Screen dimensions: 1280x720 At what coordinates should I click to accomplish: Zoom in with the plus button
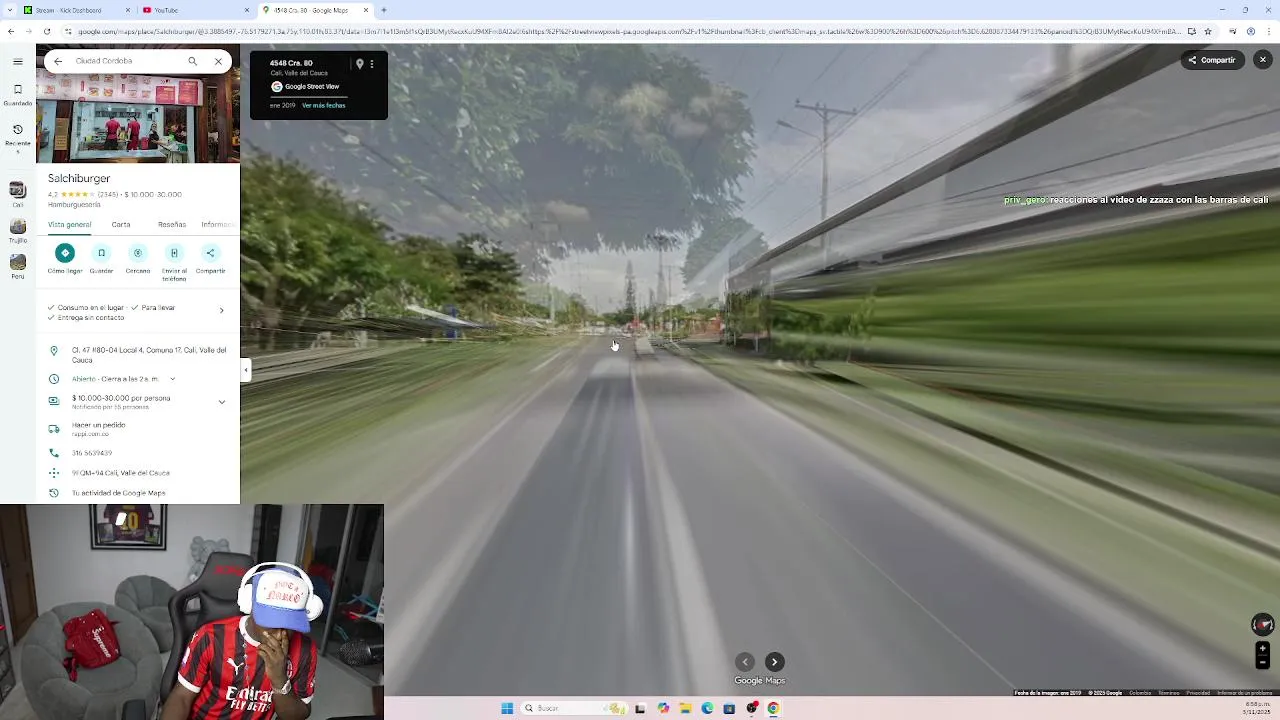(x=1262, y=649)
